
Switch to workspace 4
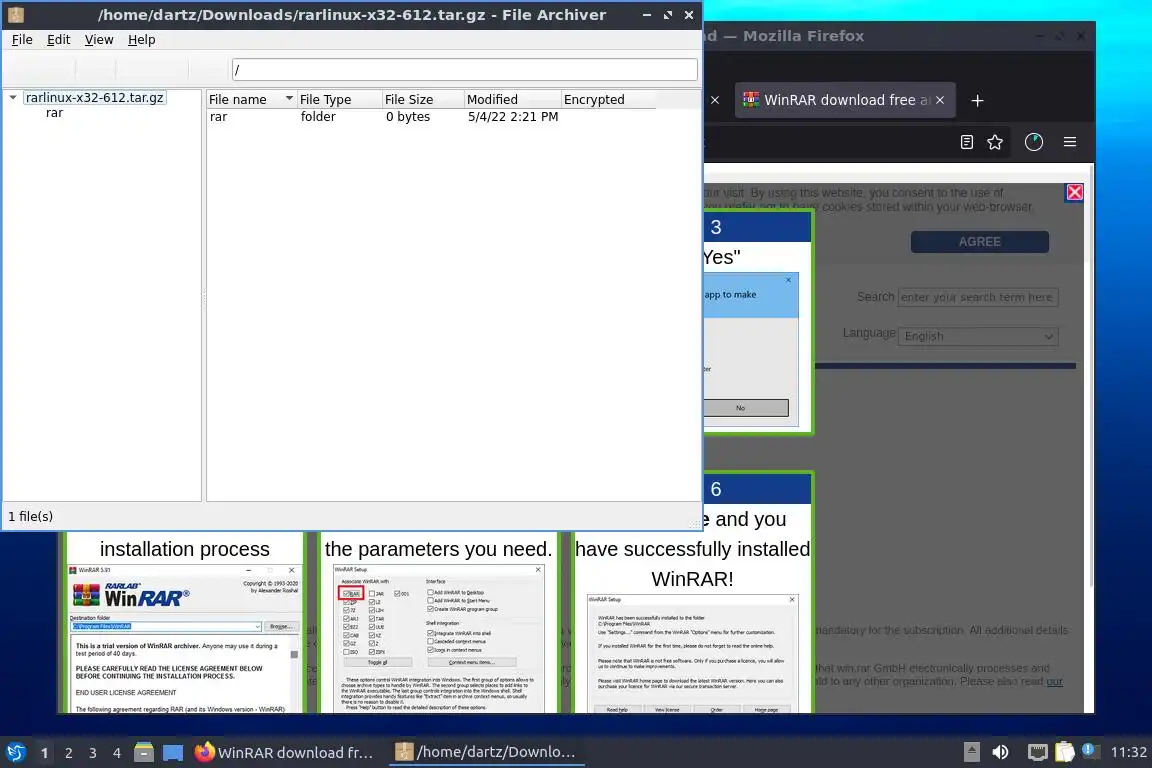pos(117,753)
